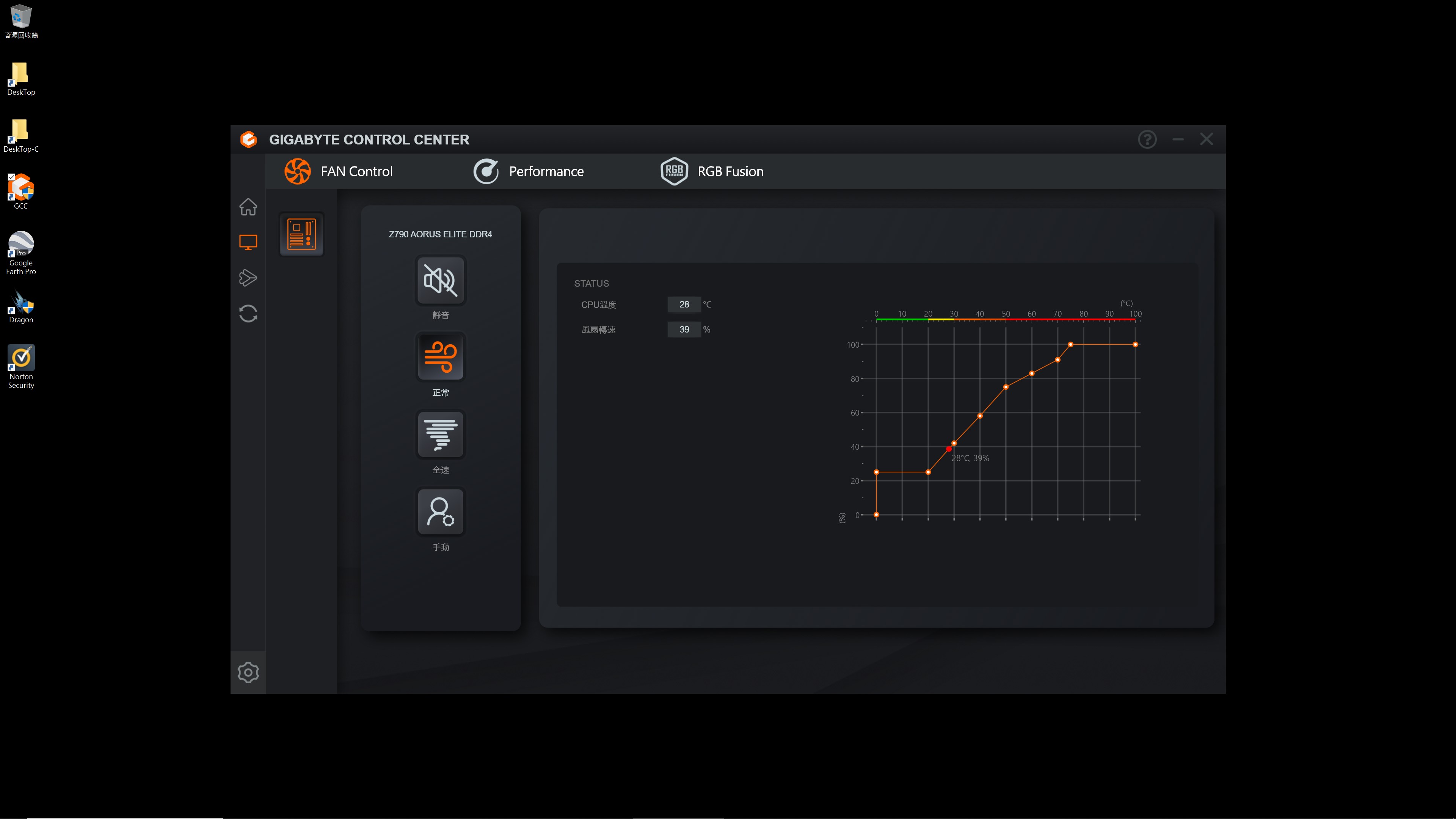Open the FAN Control tab

[x=338, y=171]
